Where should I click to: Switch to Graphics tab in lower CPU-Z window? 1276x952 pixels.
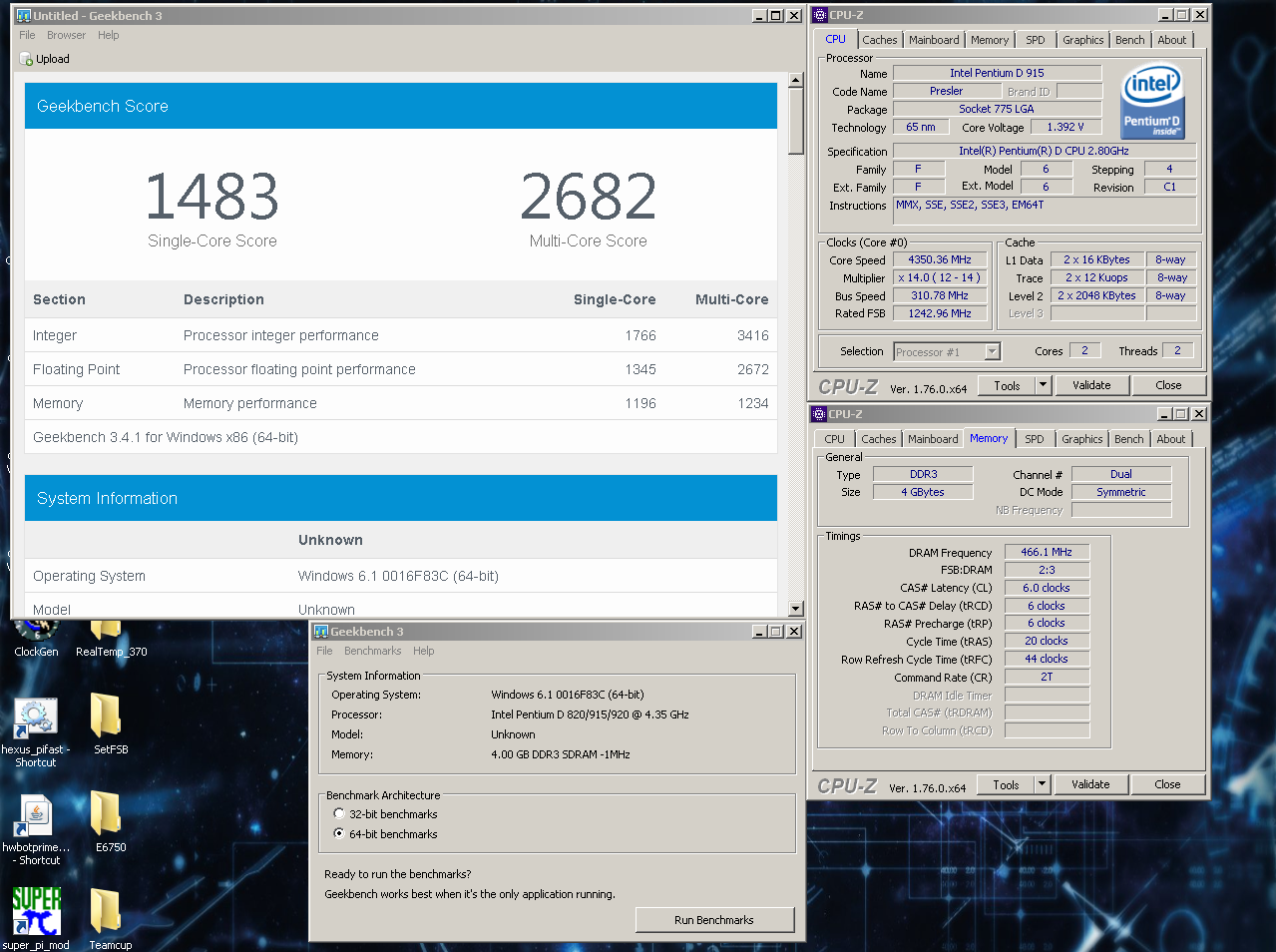[x=1082, y=439]
